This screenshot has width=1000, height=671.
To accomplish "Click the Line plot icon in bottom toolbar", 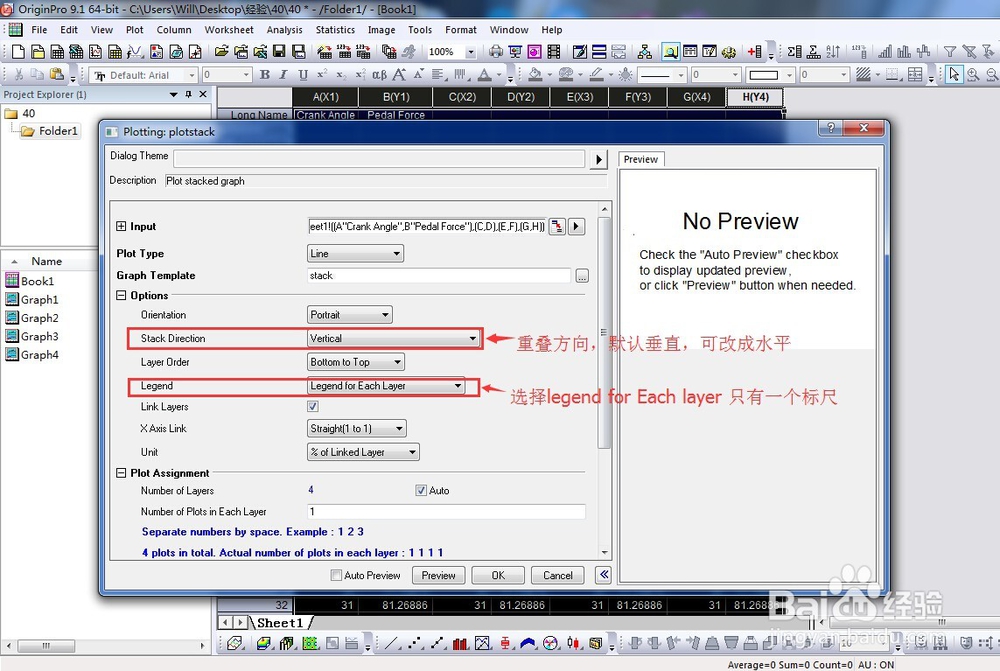I will pyautogui.click(x=392, y=643).
